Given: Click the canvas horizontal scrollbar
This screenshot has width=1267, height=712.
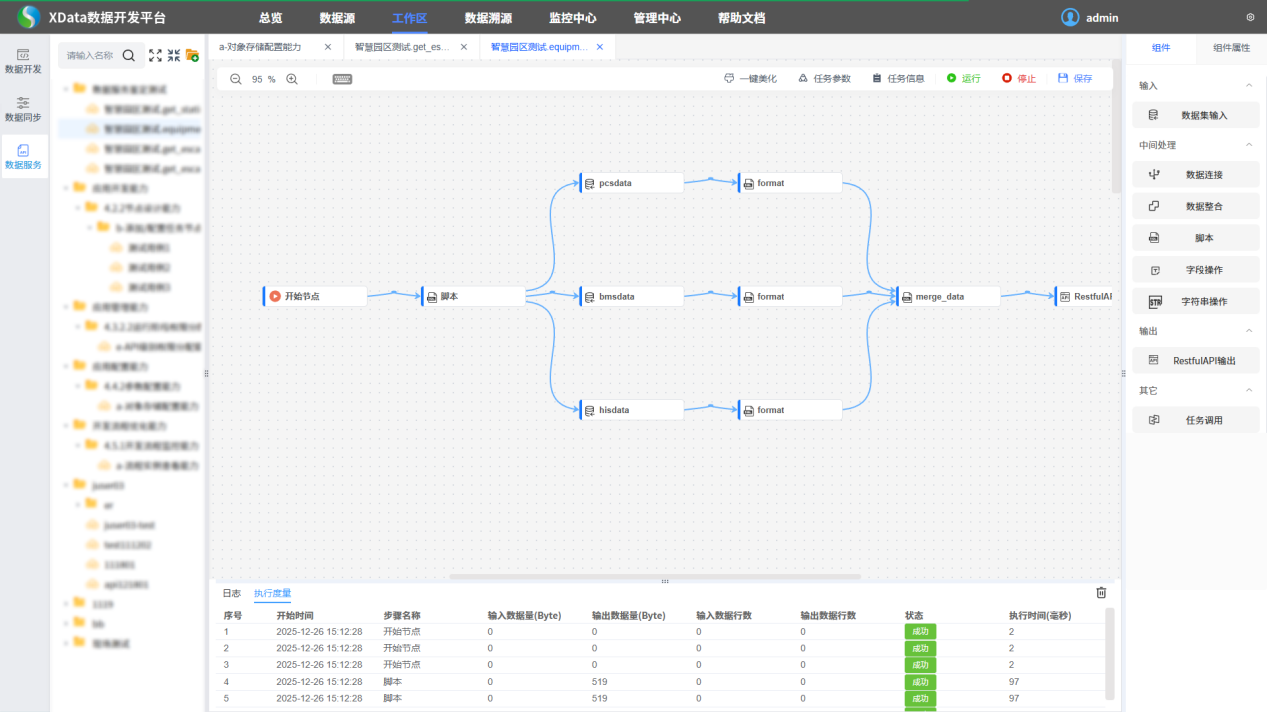Looking at the screenshot, I should click(655, 577).
